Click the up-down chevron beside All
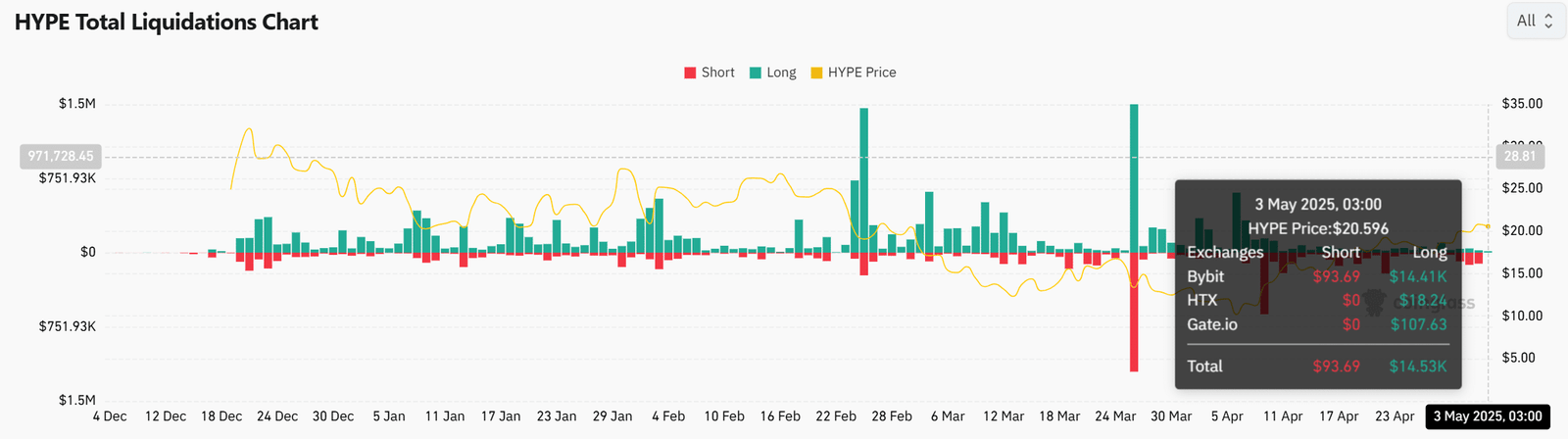This screenshot has height=439, width=1568. (x=1548, y=21)
